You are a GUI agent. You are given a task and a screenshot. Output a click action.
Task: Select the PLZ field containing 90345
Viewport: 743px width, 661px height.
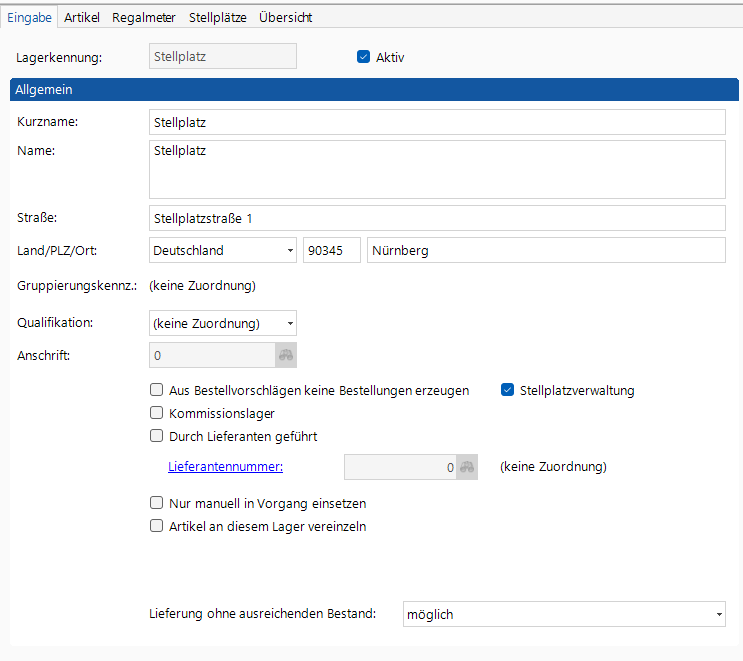point(332,250)
